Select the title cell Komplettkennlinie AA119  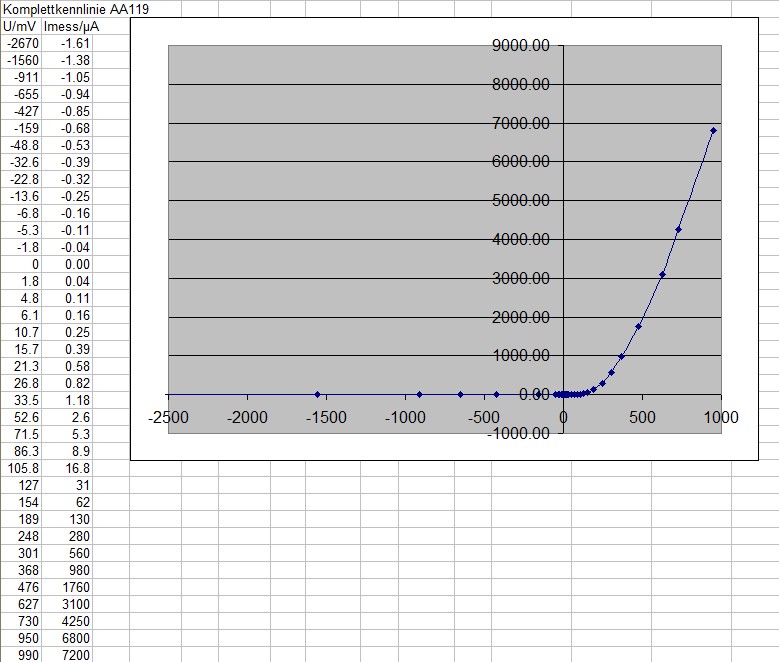pos(76,9)
